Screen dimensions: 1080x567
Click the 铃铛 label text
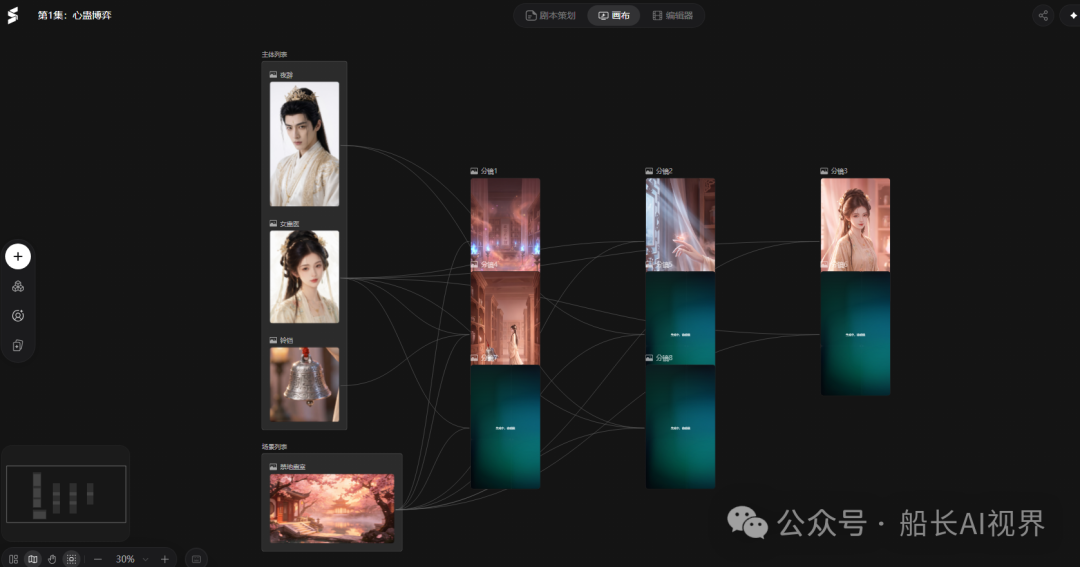point(287,340)
